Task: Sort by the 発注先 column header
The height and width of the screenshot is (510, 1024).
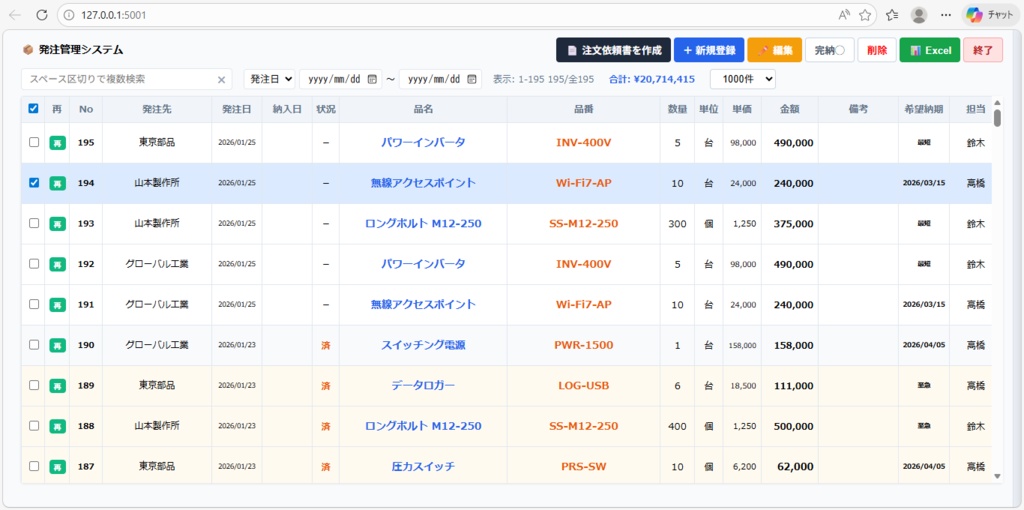Action: pos(157,110)
